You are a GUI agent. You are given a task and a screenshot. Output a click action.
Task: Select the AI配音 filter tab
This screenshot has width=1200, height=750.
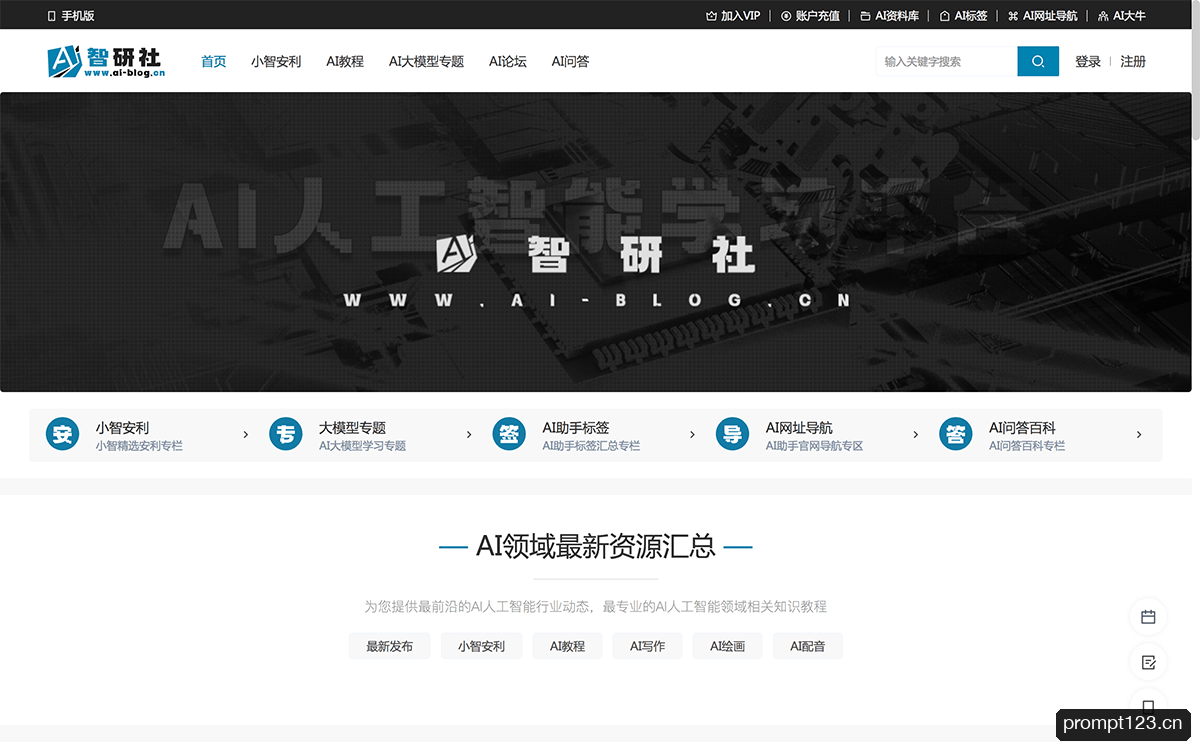(x=807, y=646)
